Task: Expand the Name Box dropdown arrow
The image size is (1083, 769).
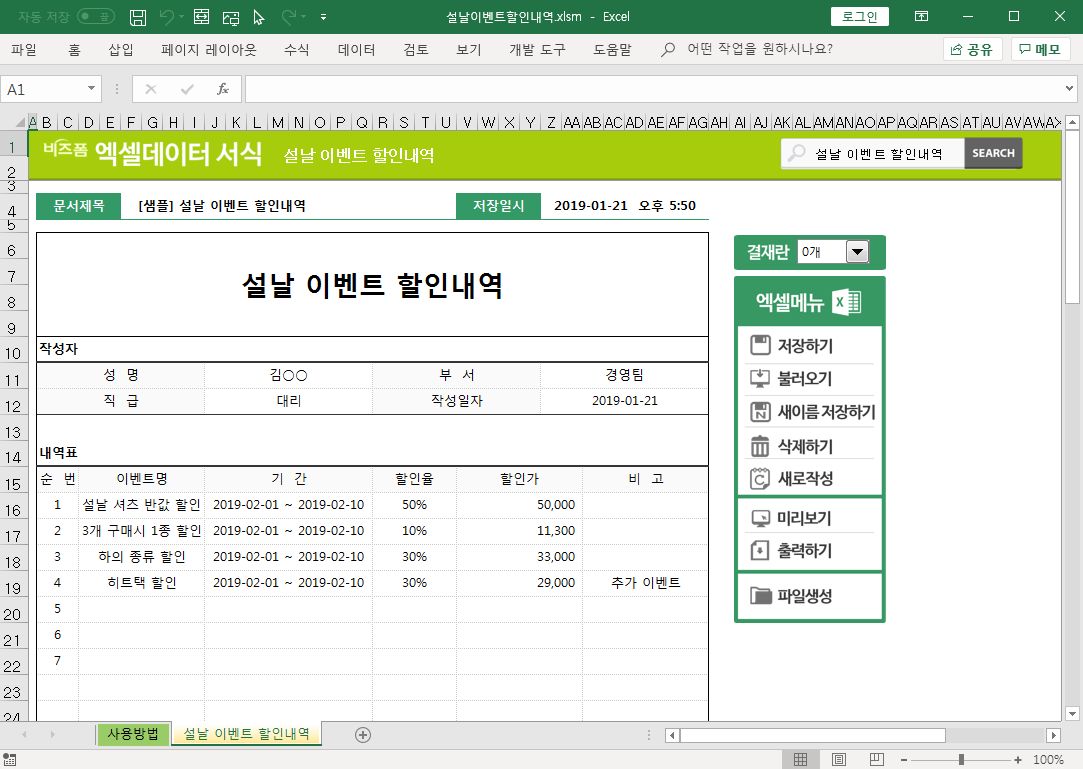Action: pyautogui.click(x=92, y=89)
